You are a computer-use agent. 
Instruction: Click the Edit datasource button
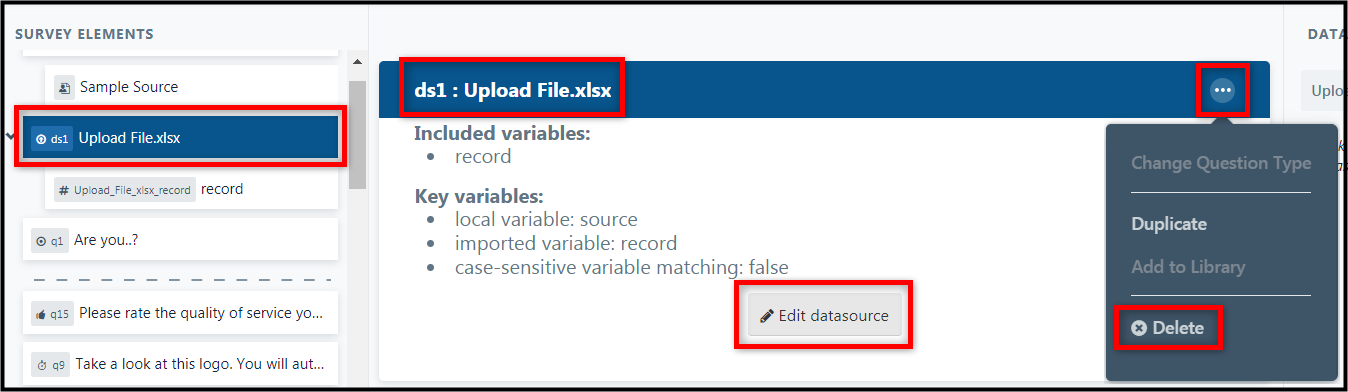click(x=824, y=316)
